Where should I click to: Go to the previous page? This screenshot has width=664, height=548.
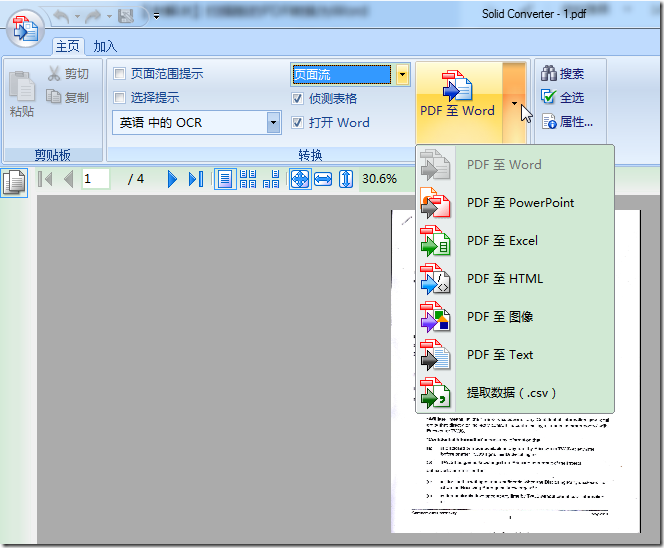pyautogui.click(x=69, y=179)
